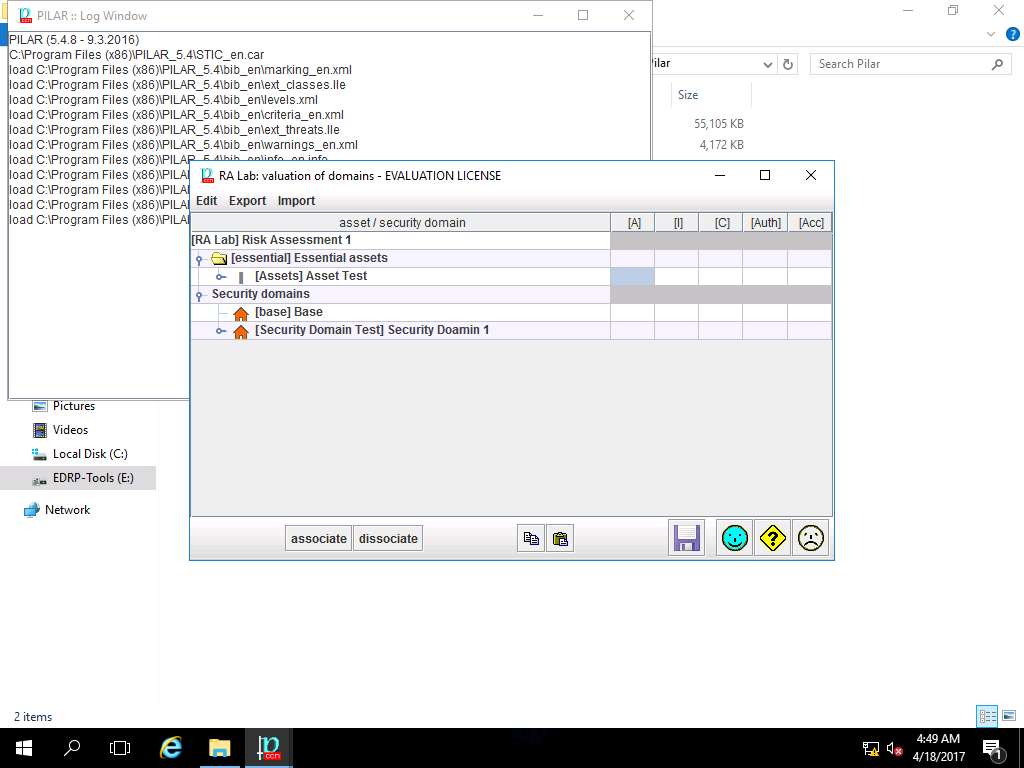
Task: Click the STIC_en.car log line
Action: click(136, 55)
